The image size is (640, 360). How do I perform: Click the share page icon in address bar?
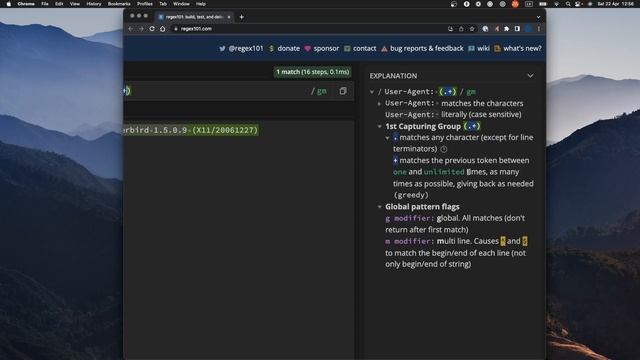pyautogui.click(x=461, y=29)
